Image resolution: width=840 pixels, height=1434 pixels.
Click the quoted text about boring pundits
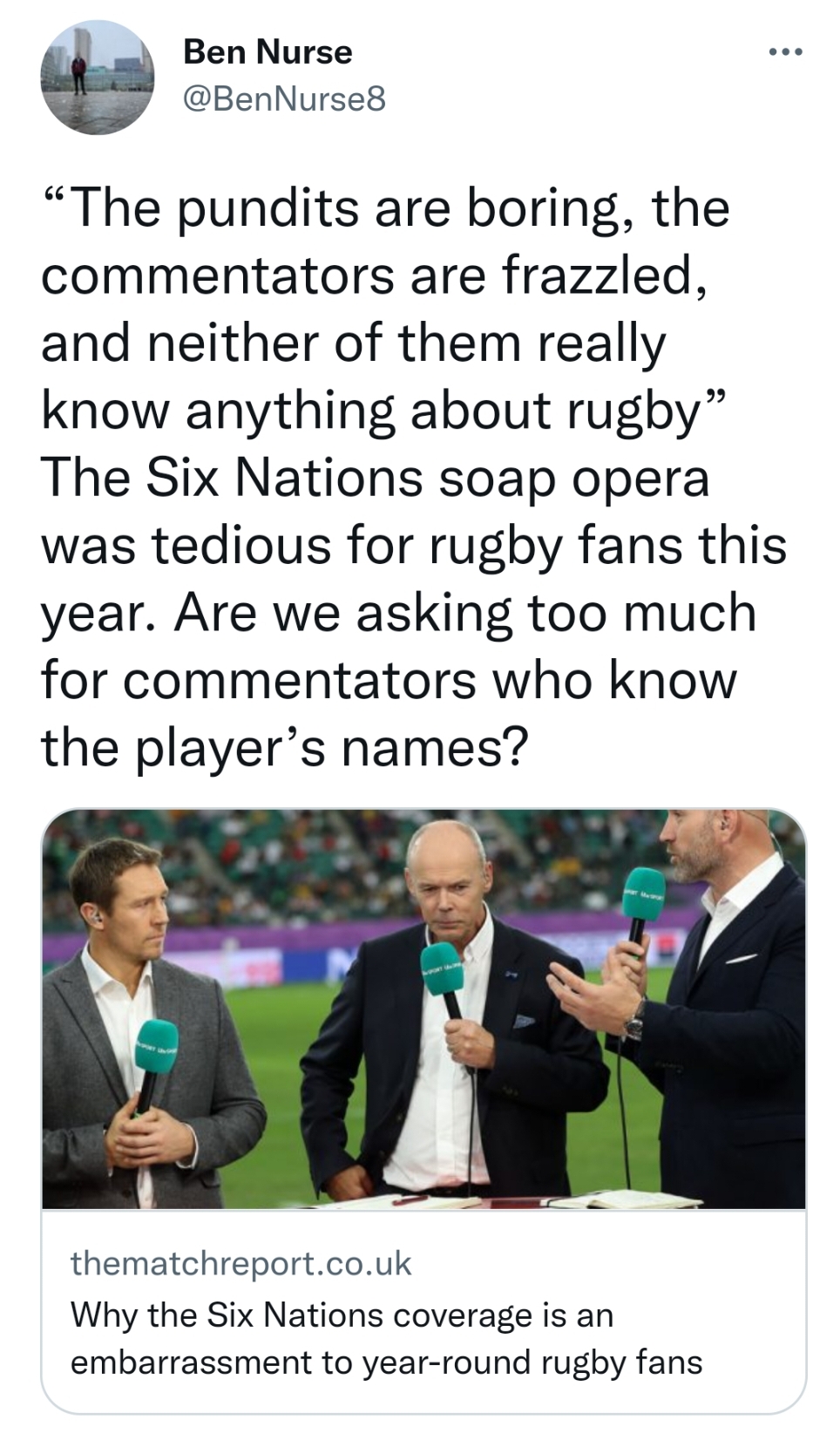coord(385,309)
